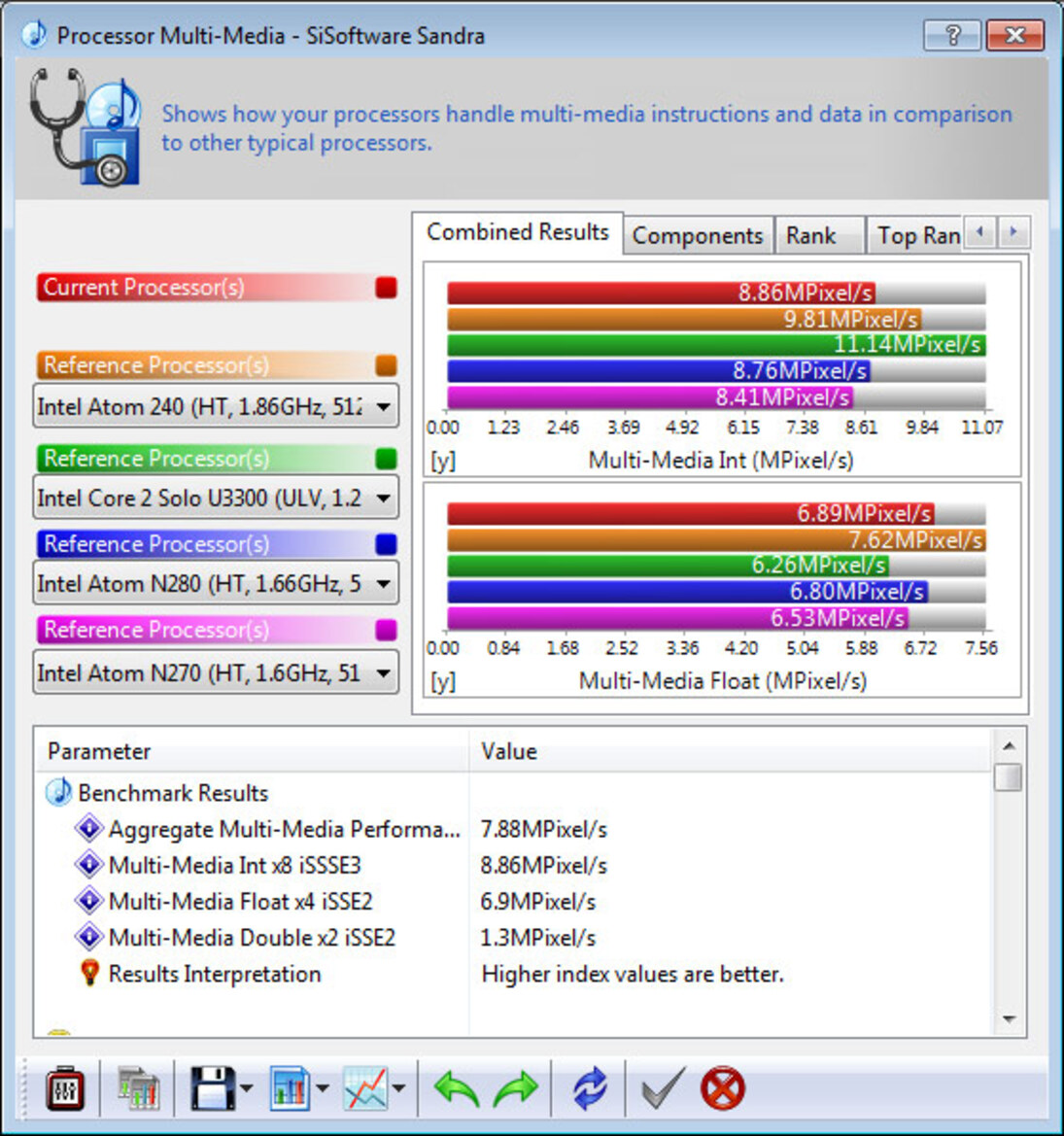The height and width of the screenshot is (1136, 1064).
Task: Click the Parameter column header
Action: pyautogui.click(x=252, y=751)
